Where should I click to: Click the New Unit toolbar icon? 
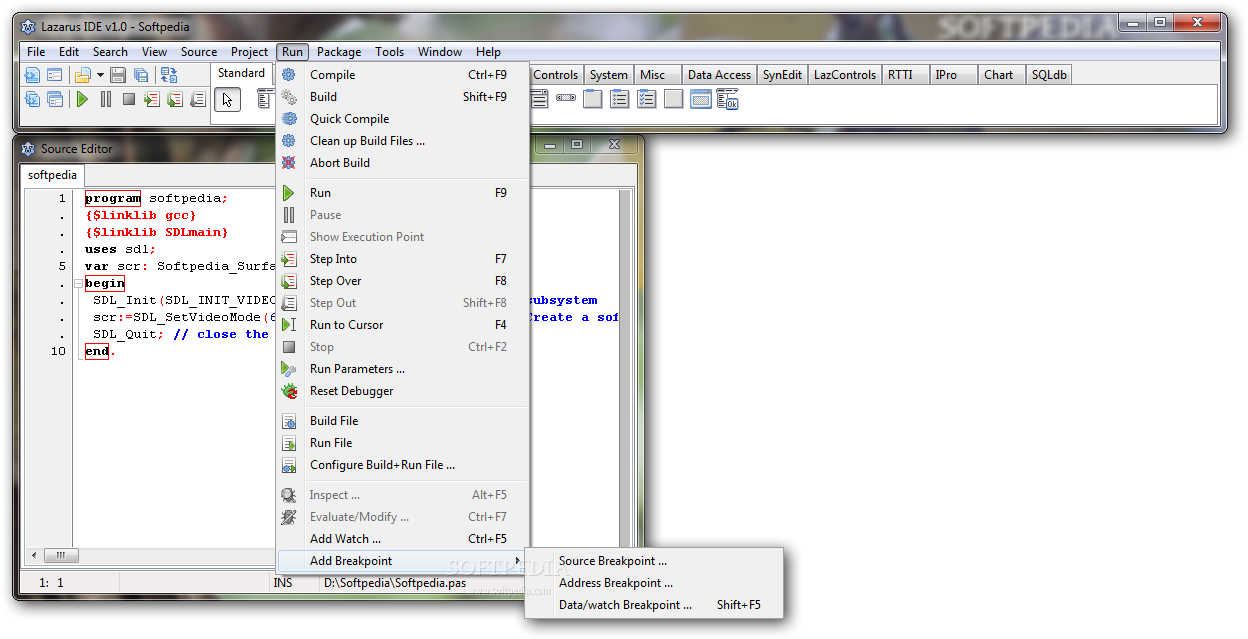tap(32, 75)
